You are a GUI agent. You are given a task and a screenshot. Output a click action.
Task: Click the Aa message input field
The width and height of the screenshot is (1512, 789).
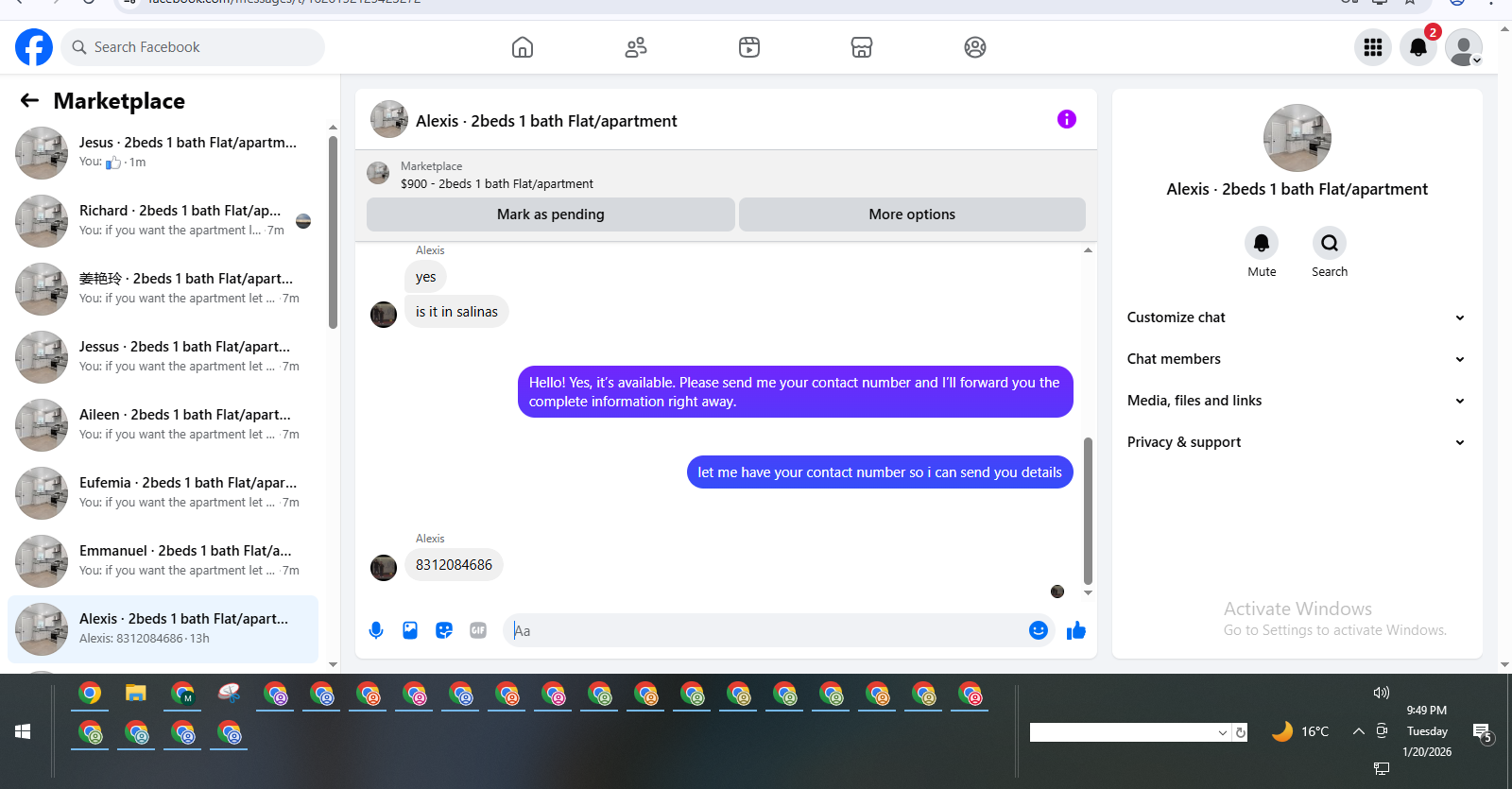(x=765, y=630)
